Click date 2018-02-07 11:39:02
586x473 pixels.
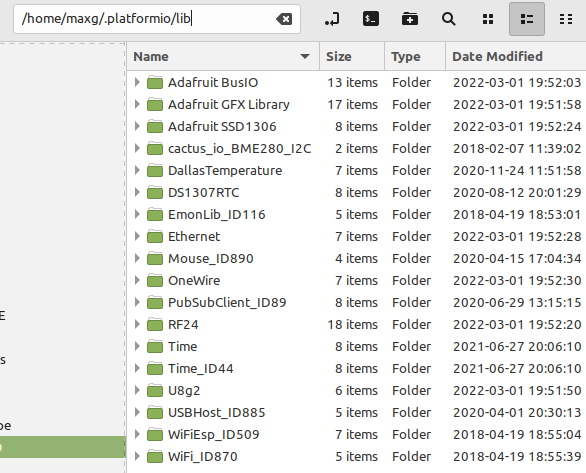pyautogui.click(x=517, y=148)
